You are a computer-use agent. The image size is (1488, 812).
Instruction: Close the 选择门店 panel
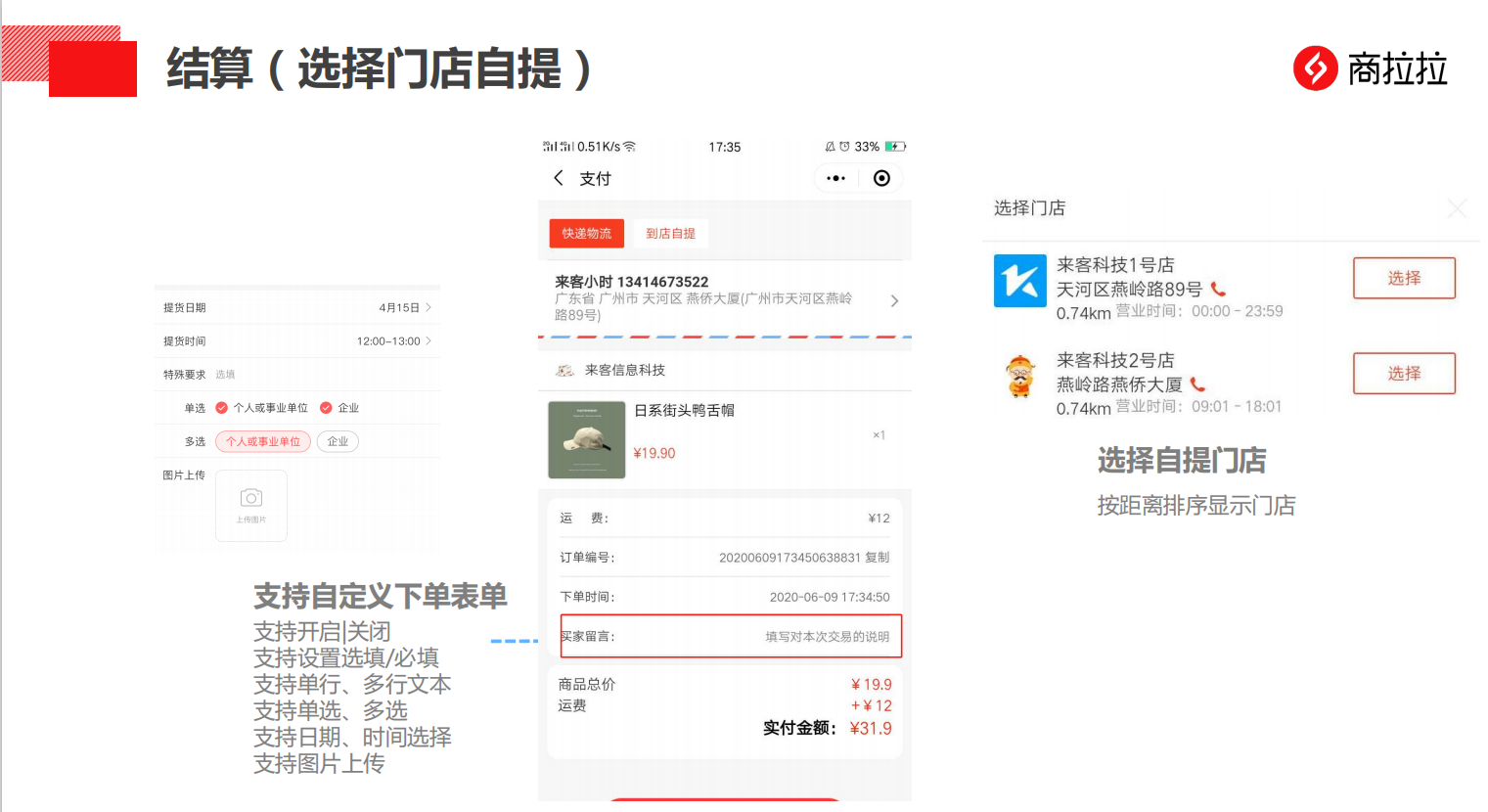(1458, 208)
